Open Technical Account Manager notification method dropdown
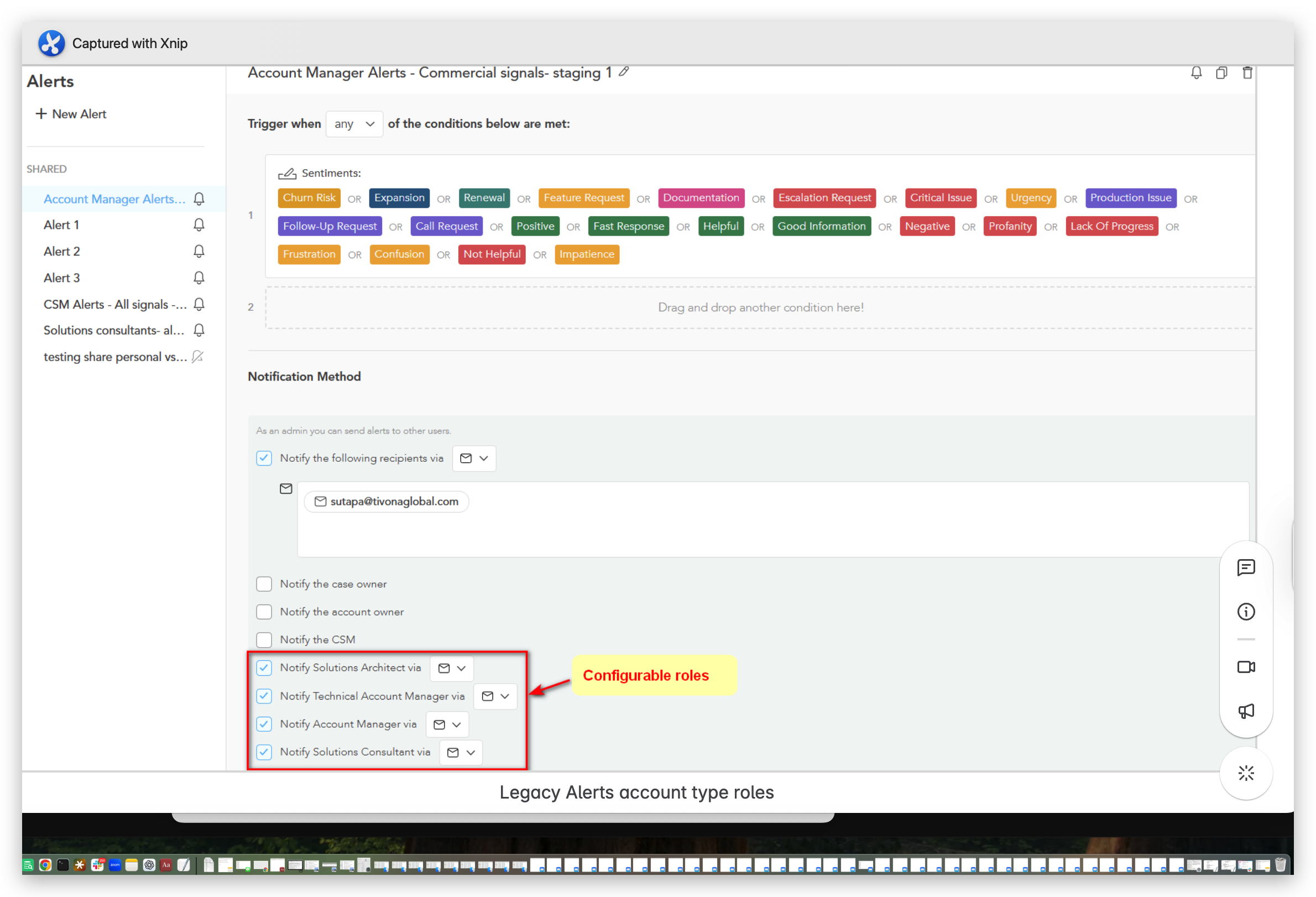The width and height of the screenshot is (1316, 897). point(495,696)
